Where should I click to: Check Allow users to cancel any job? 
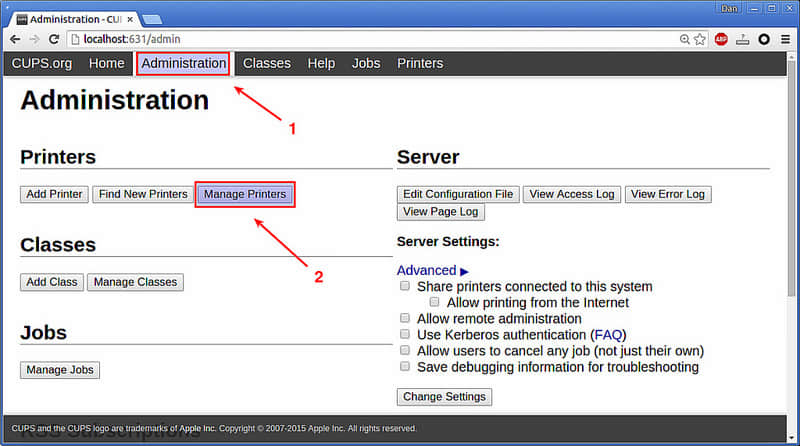pyautogui.click(x=405, y=350)
